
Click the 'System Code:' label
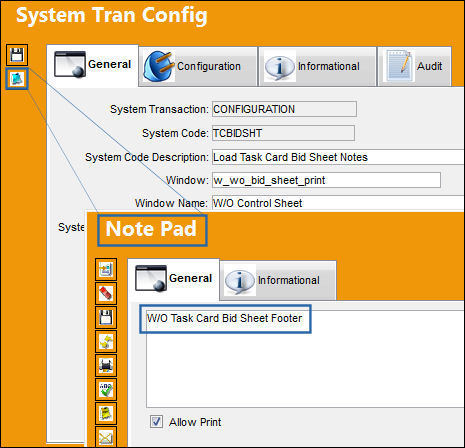pos(175,133)
